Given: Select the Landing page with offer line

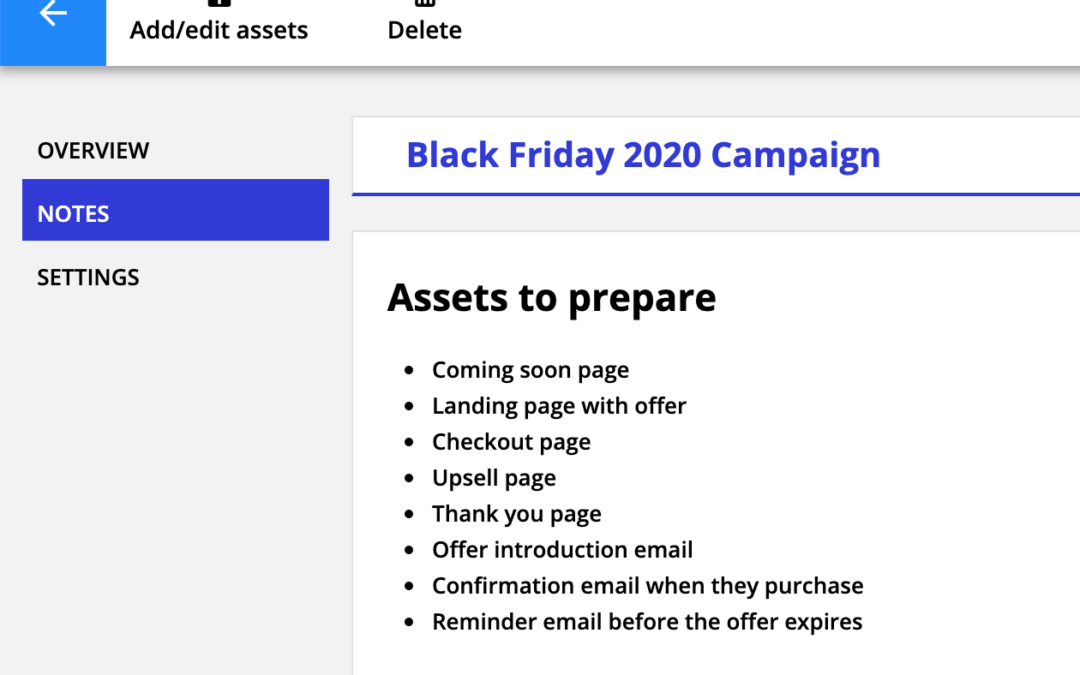Looking at the screenshot, I should [x=559, y=406].
